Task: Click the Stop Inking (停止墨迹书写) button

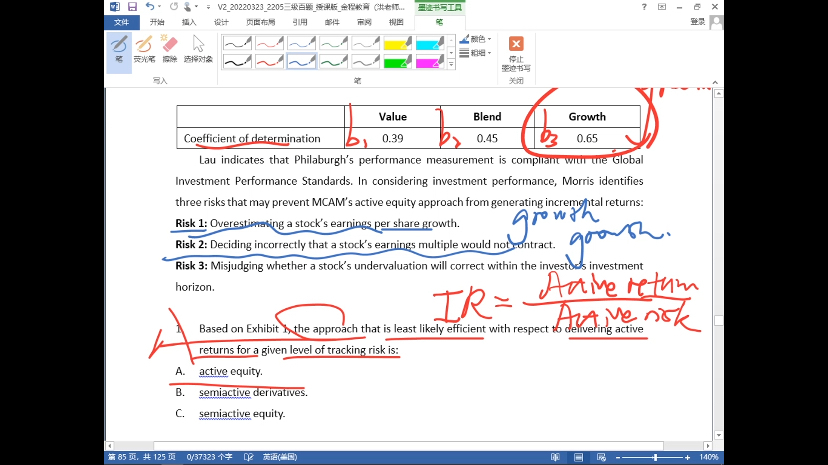Action: pyautogui.click(x=515, y=53)
